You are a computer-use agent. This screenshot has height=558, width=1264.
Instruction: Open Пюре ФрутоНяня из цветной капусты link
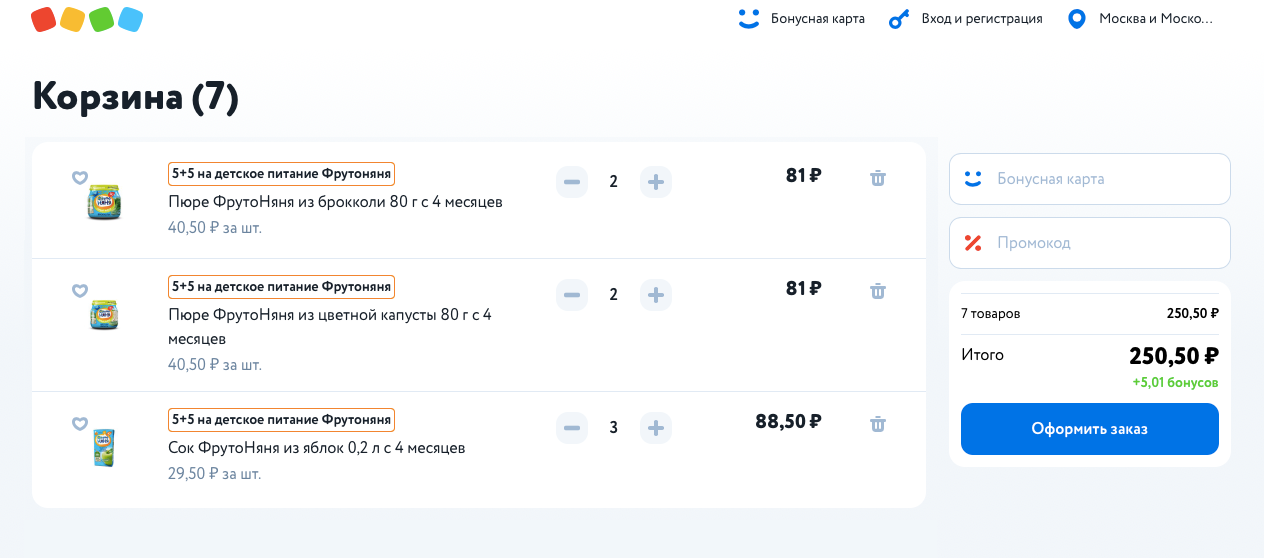330,327
